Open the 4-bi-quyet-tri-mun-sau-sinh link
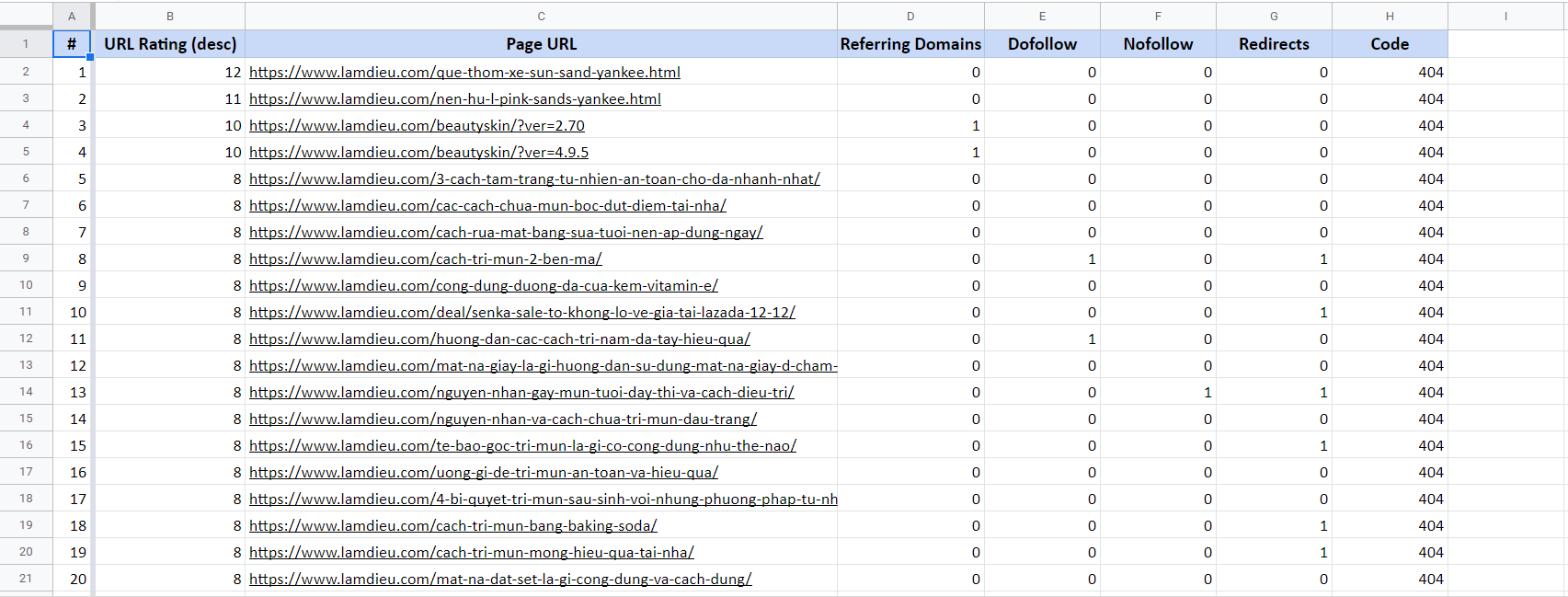Viewport: 1568px width, 597px height. pos(543,499)
